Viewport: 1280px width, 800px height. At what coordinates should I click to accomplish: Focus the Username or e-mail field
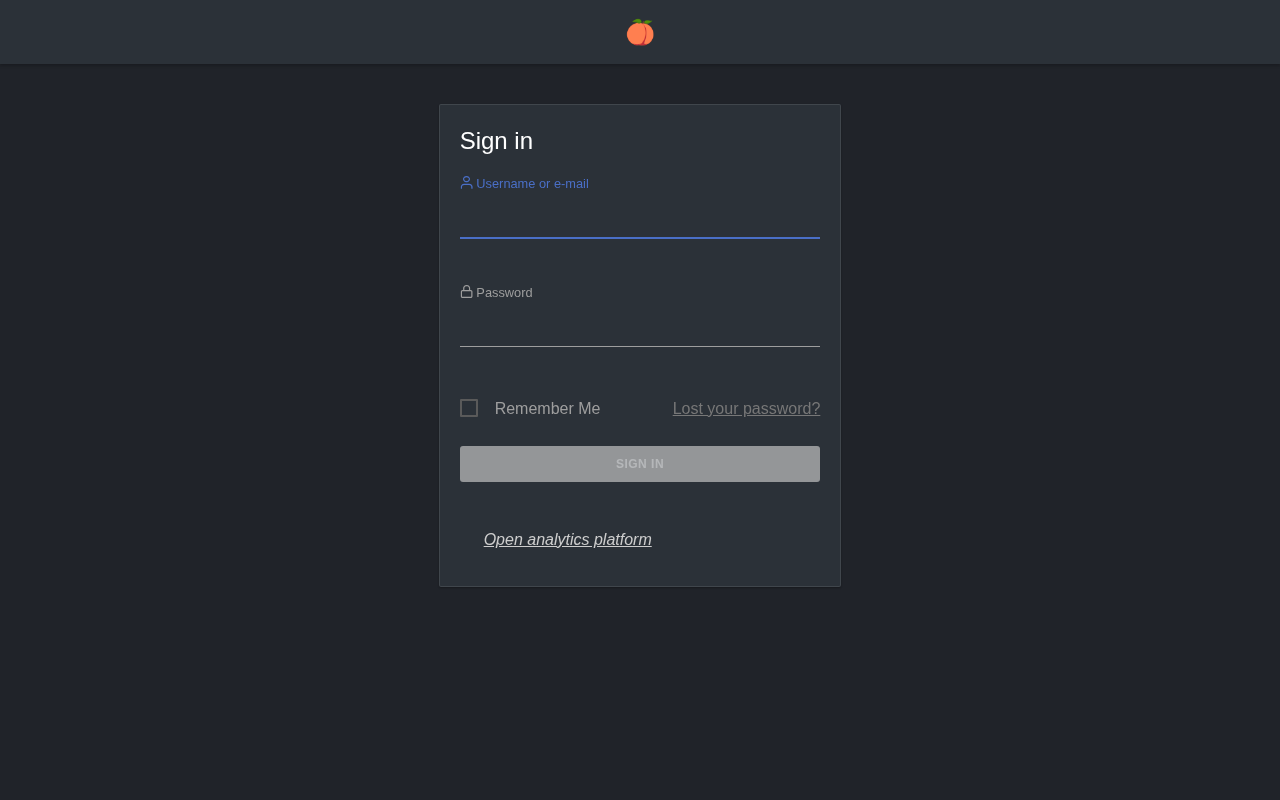click(640, 221)
